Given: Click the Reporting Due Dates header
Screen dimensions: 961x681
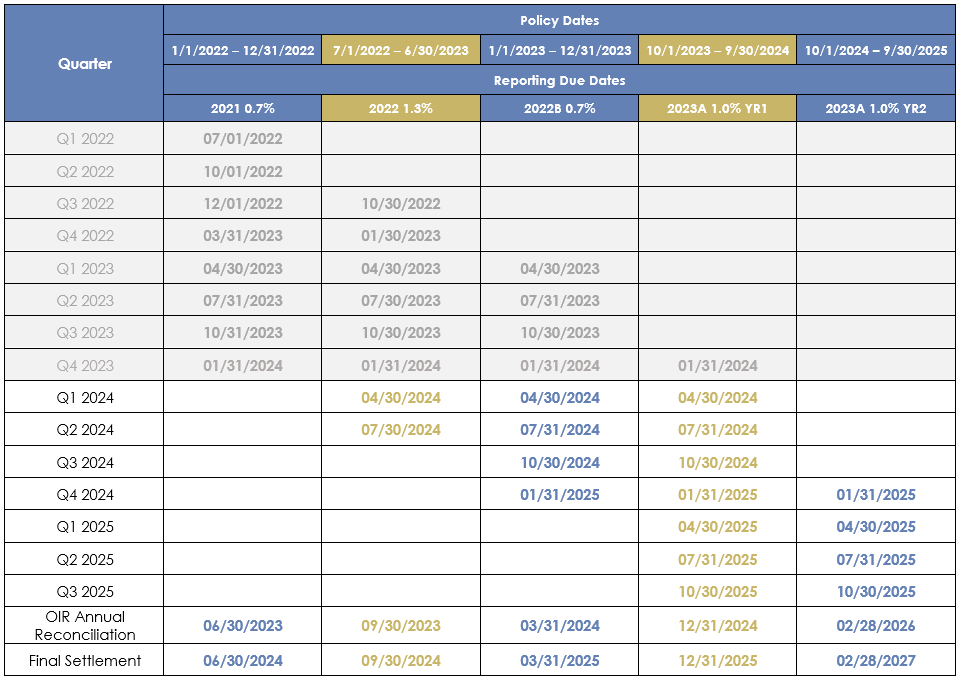Looking at the screenshot, I should pos(559,80).
